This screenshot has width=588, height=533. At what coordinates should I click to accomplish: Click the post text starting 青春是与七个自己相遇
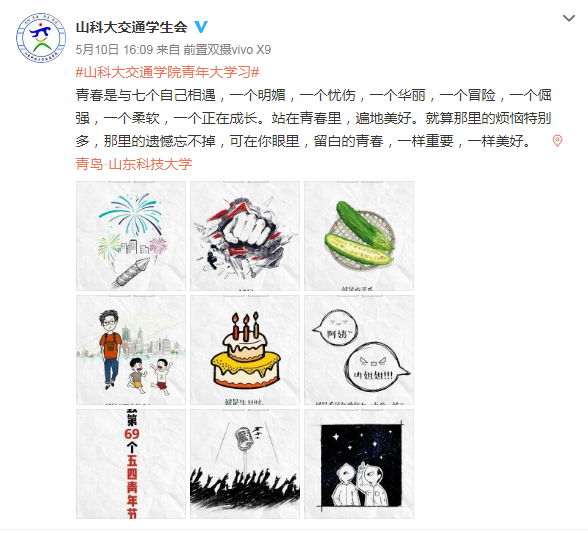tap(314, 118)
